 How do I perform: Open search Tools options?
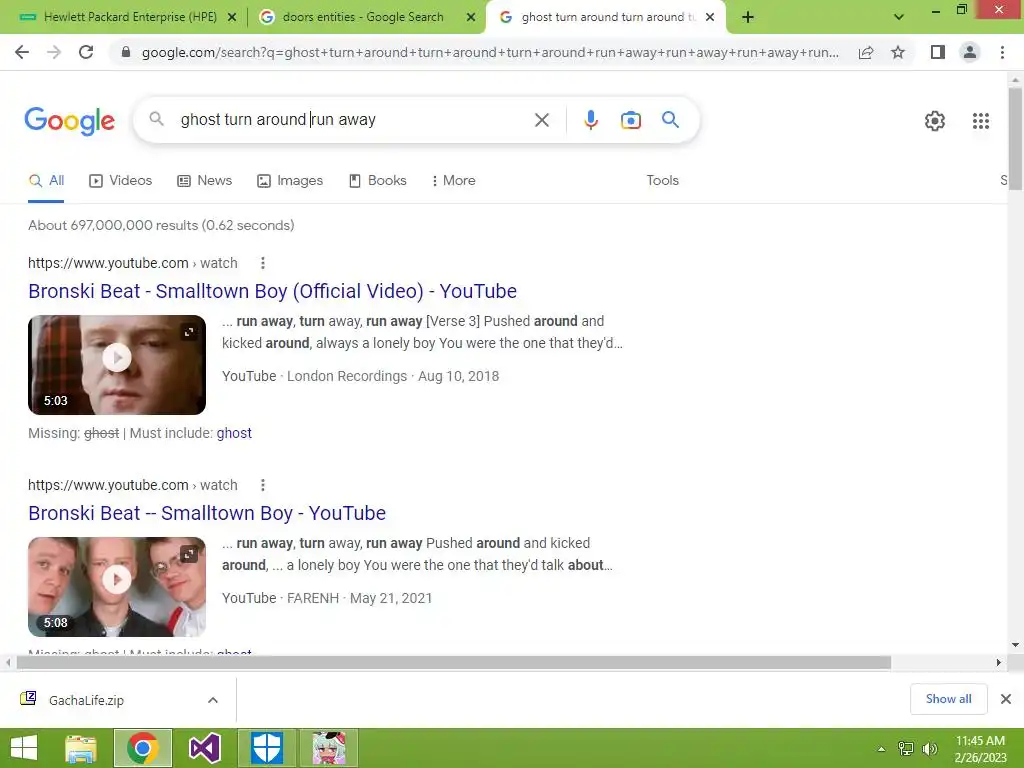(x=662, y=181)
